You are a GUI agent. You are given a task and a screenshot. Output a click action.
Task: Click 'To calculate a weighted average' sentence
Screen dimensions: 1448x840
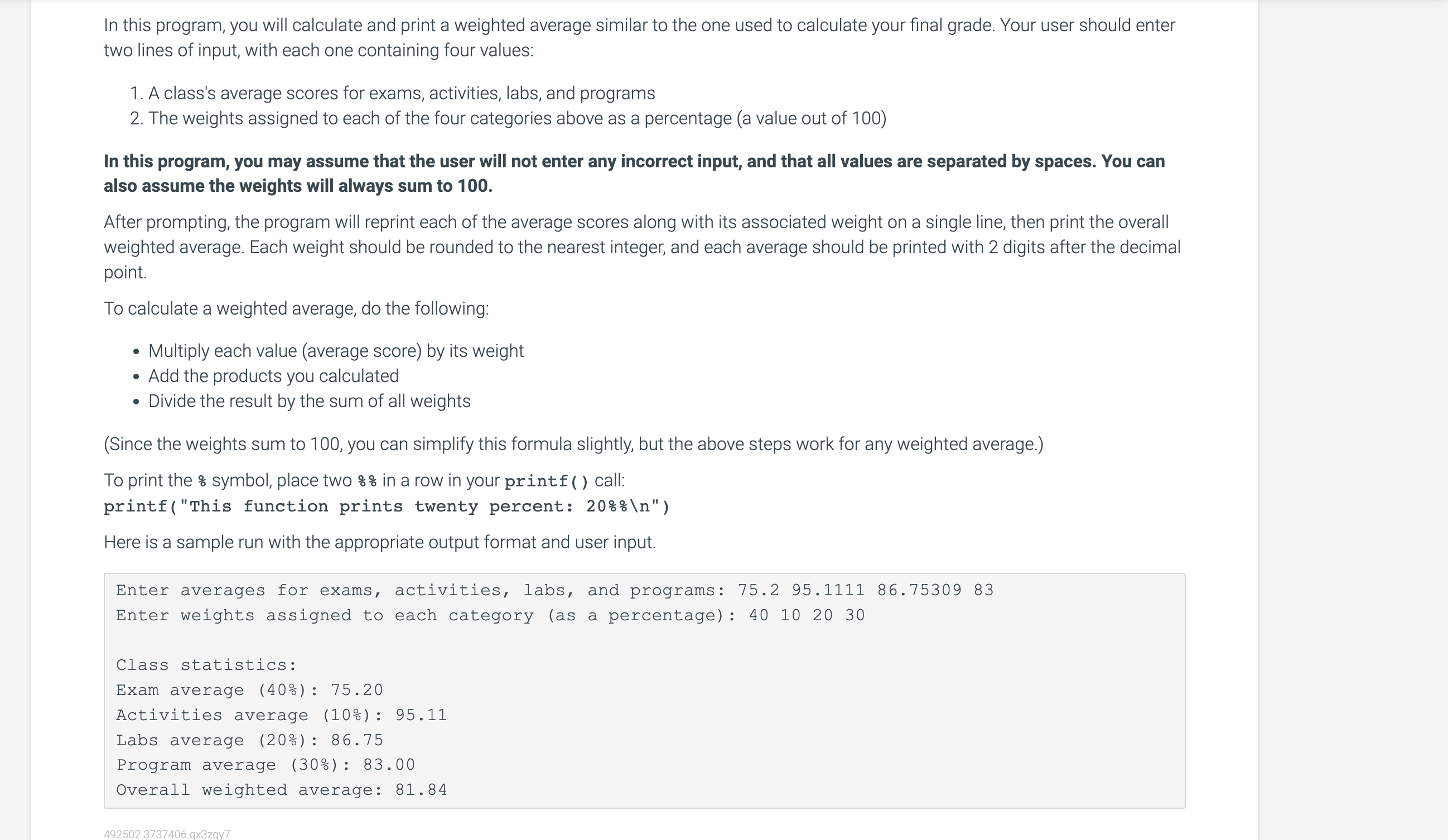click(x=297, y=308)
